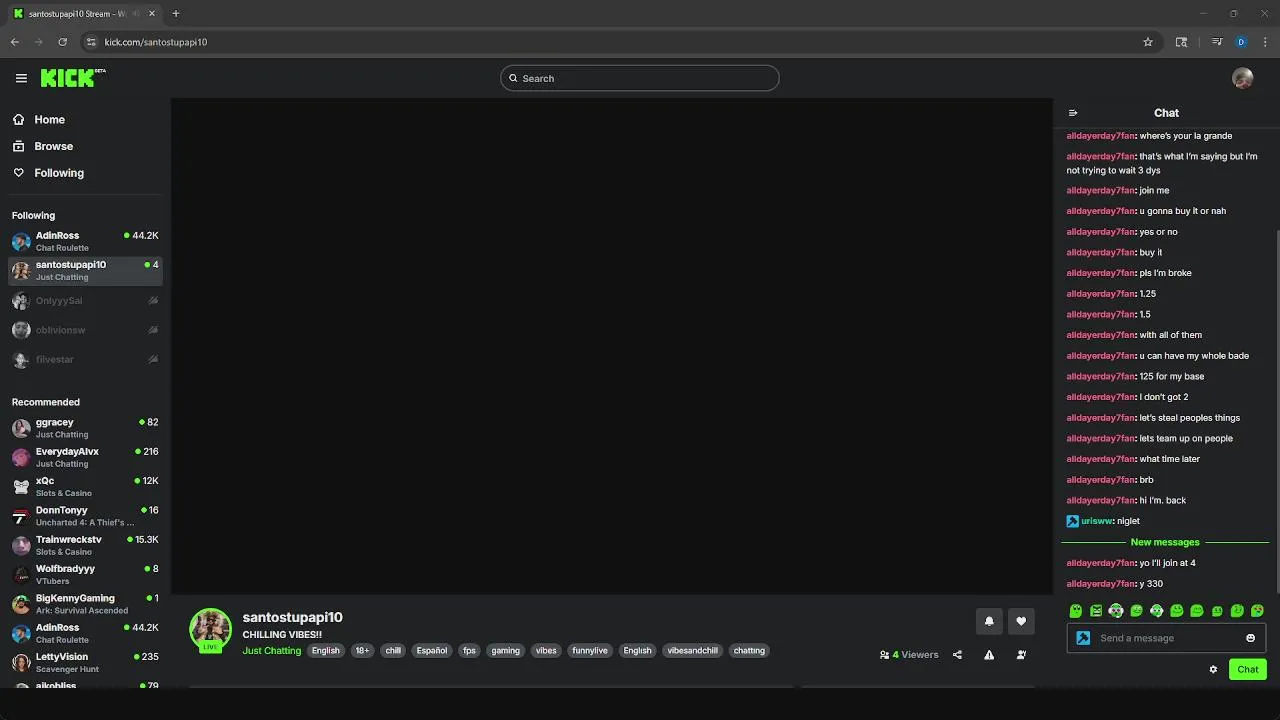1280x720 pixels.
Task: Open chat settings gear icon
Action: point(1213,670)
